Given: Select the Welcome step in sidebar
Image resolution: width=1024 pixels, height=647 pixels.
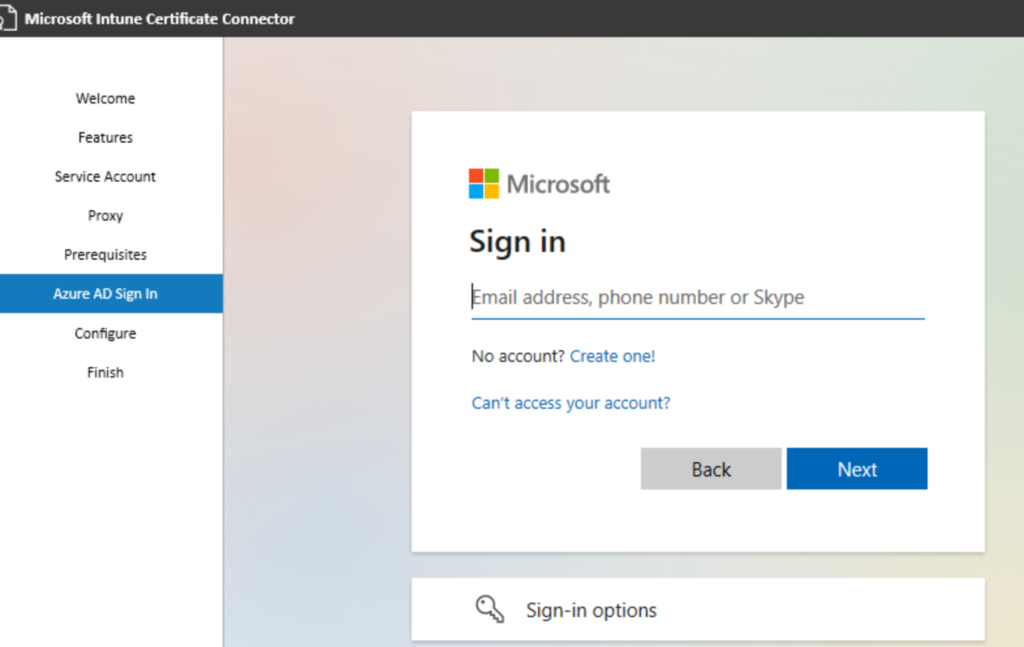Looking at the screenshot, I should pyautogui.click(x=105, y=98).
